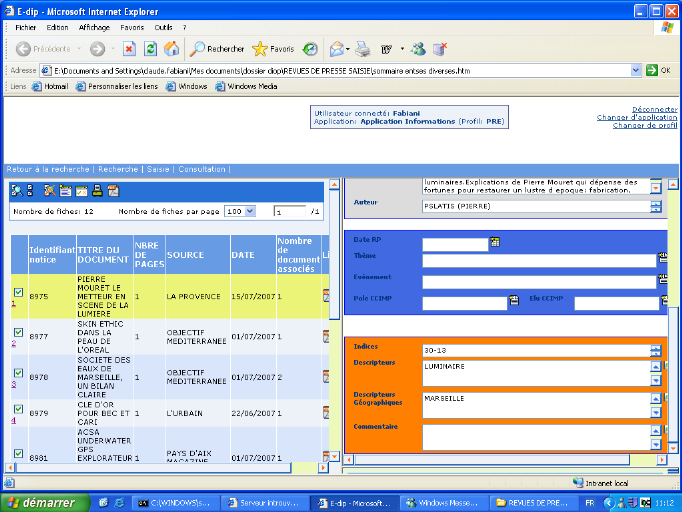The image size is (682, 512).
Task: Toggle the checkbox for notice 8979
Action: coord(18,409)
